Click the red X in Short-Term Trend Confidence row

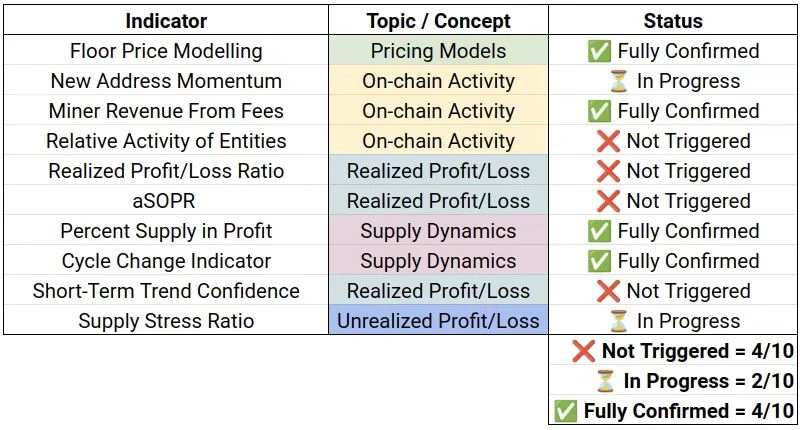608,291
